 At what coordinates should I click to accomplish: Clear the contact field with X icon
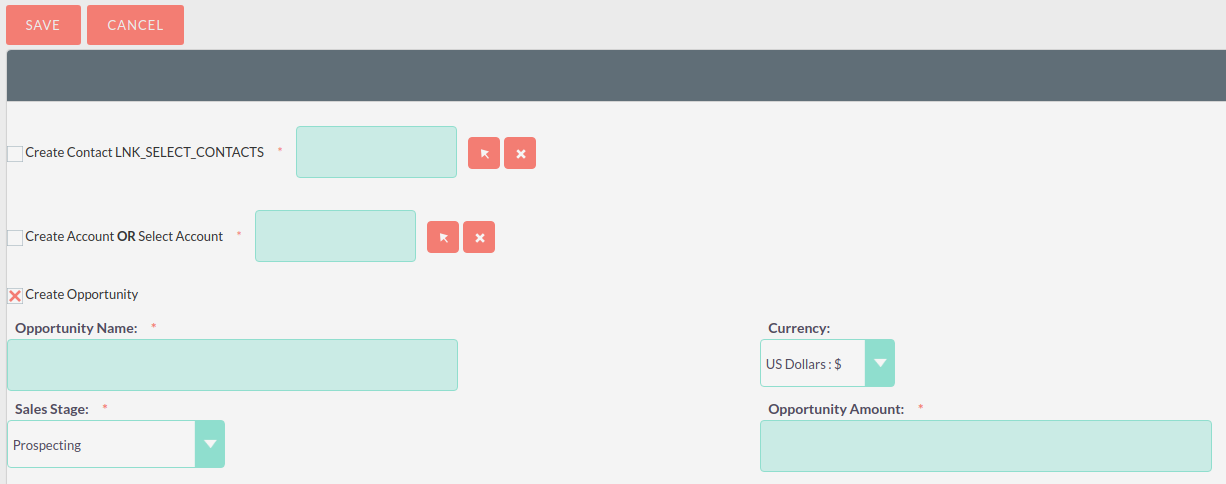point(520,153)
